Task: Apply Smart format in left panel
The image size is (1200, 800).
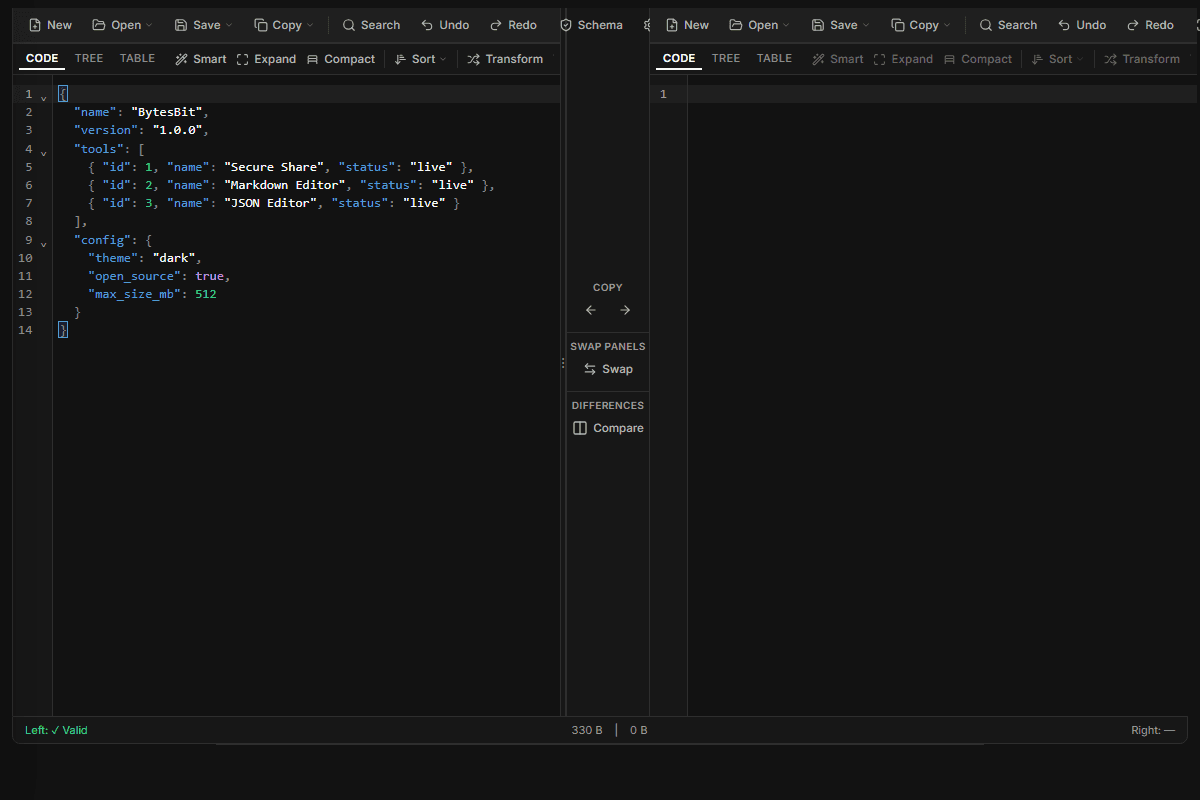Action: [201, 59]
